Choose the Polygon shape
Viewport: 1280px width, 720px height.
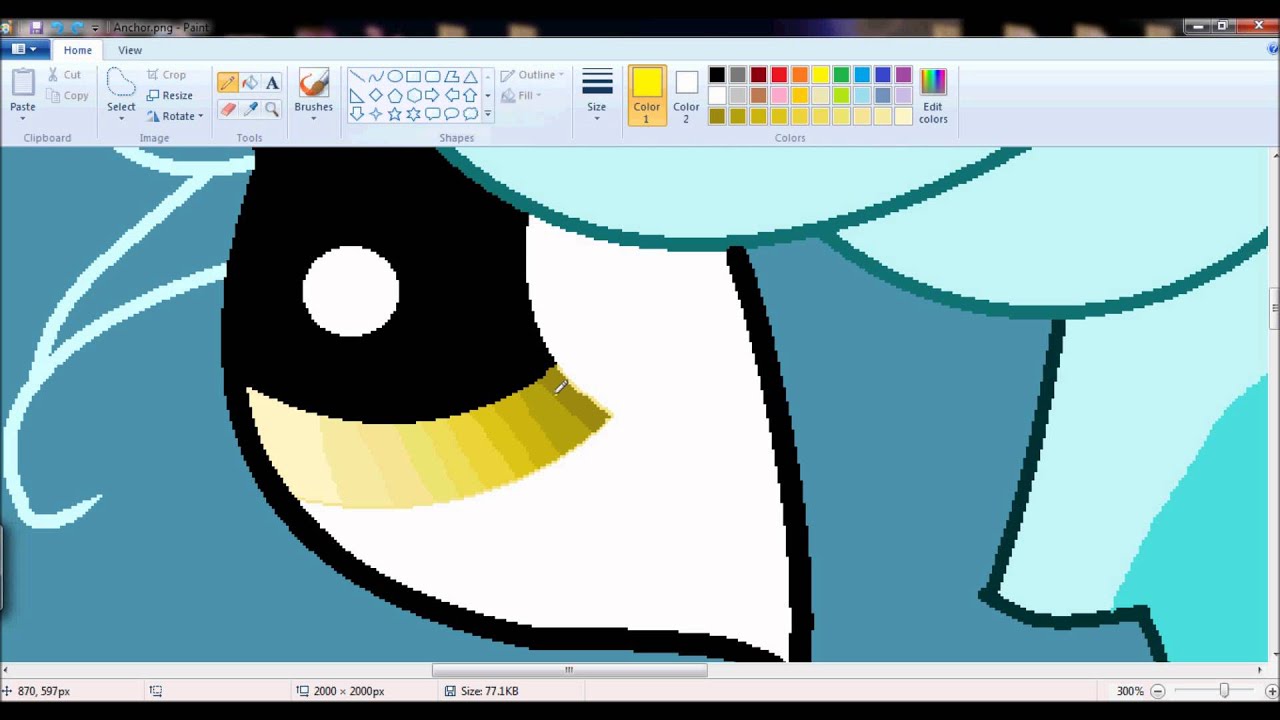point(451,76)
